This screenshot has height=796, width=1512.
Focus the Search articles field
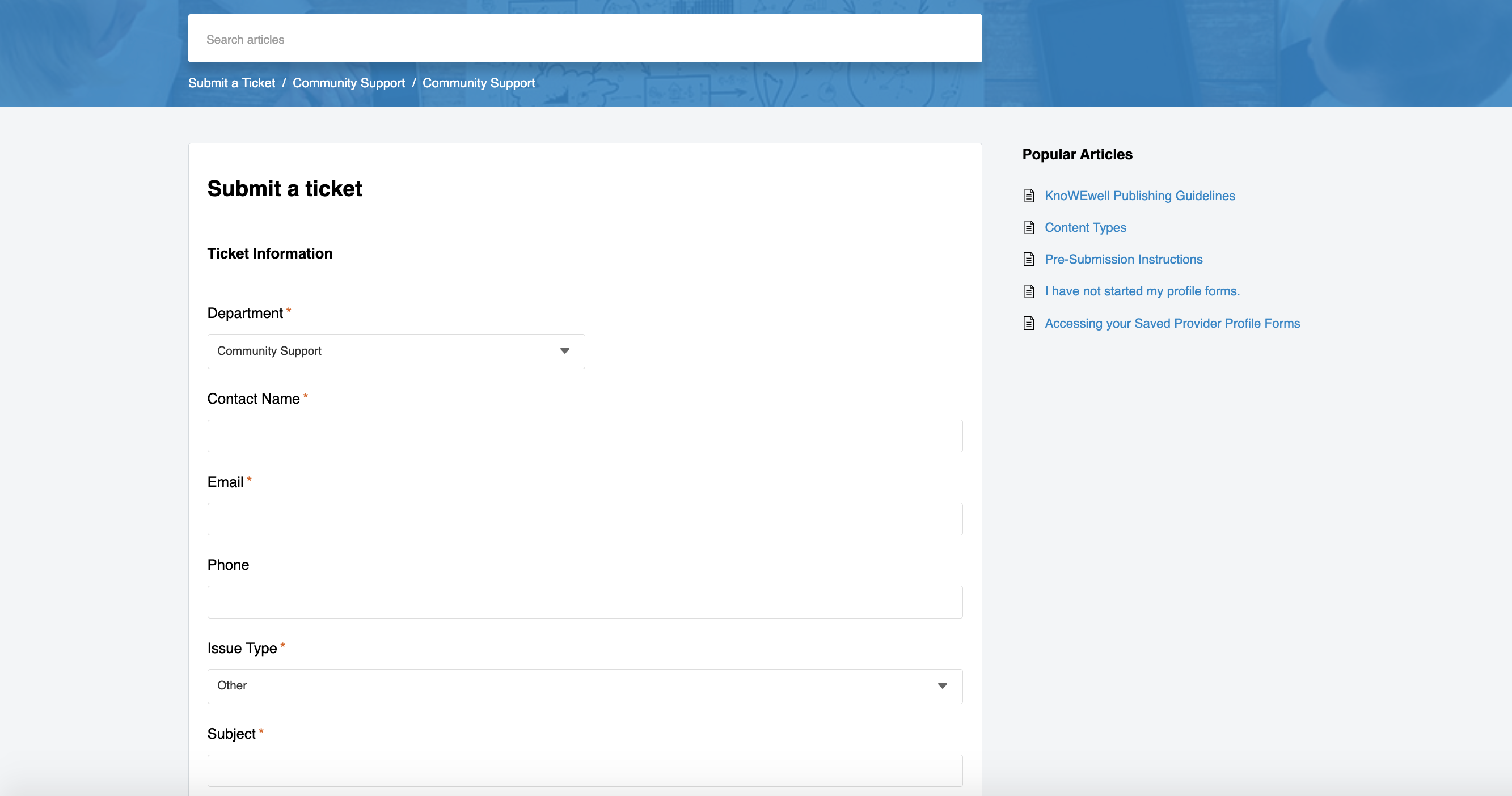pyautogui.click(x=585, y=39)
